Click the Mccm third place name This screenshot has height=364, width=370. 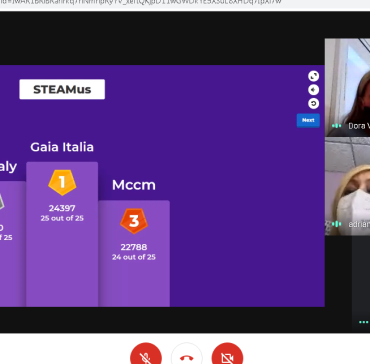134,185
